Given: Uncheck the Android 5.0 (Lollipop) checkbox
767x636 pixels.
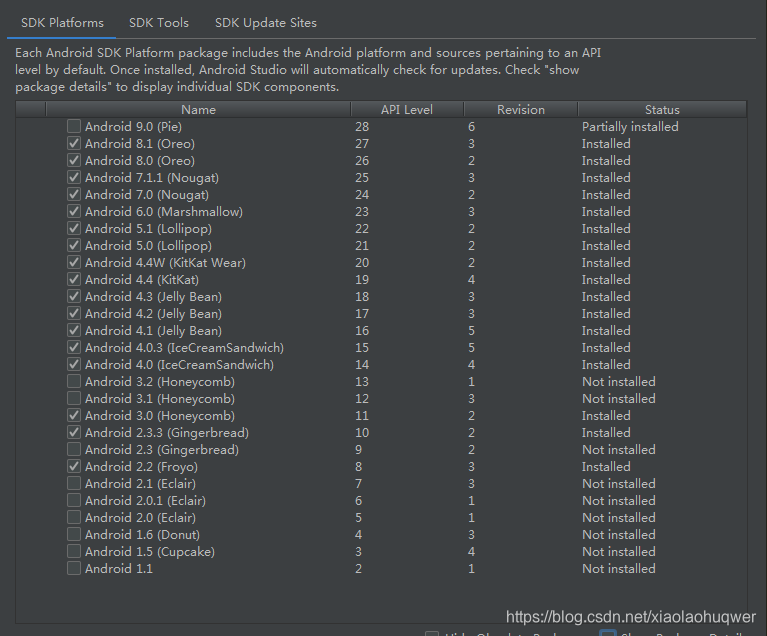Looking at the screenshot, I should coord(74,245).
